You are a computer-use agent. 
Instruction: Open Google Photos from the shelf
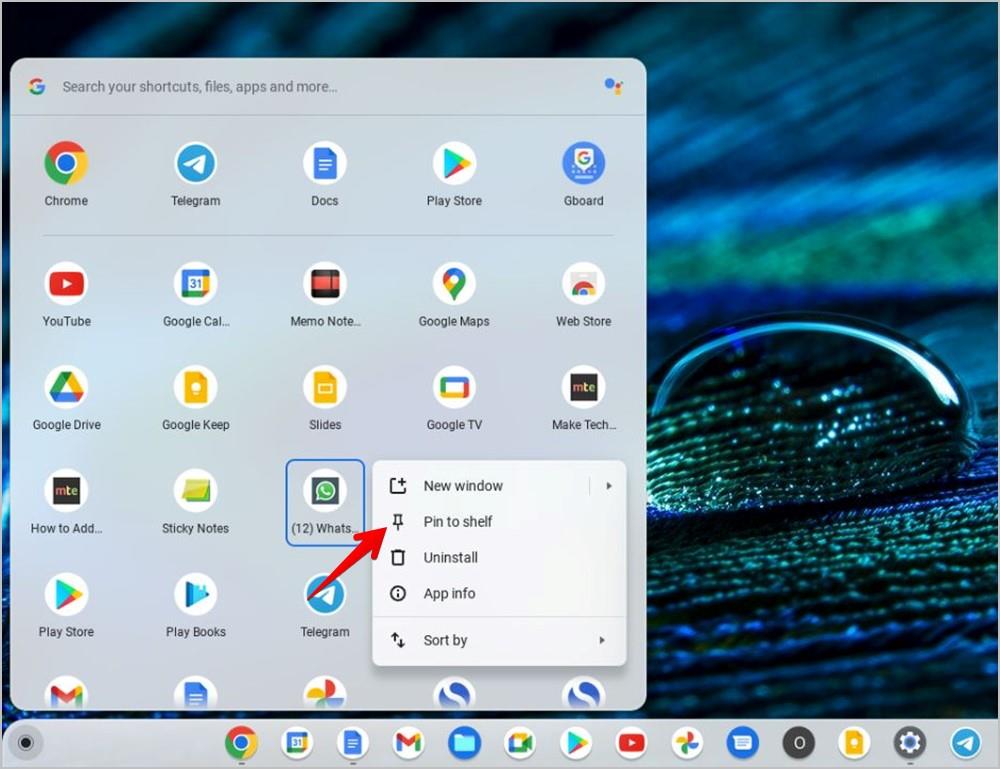click(687, 743)
